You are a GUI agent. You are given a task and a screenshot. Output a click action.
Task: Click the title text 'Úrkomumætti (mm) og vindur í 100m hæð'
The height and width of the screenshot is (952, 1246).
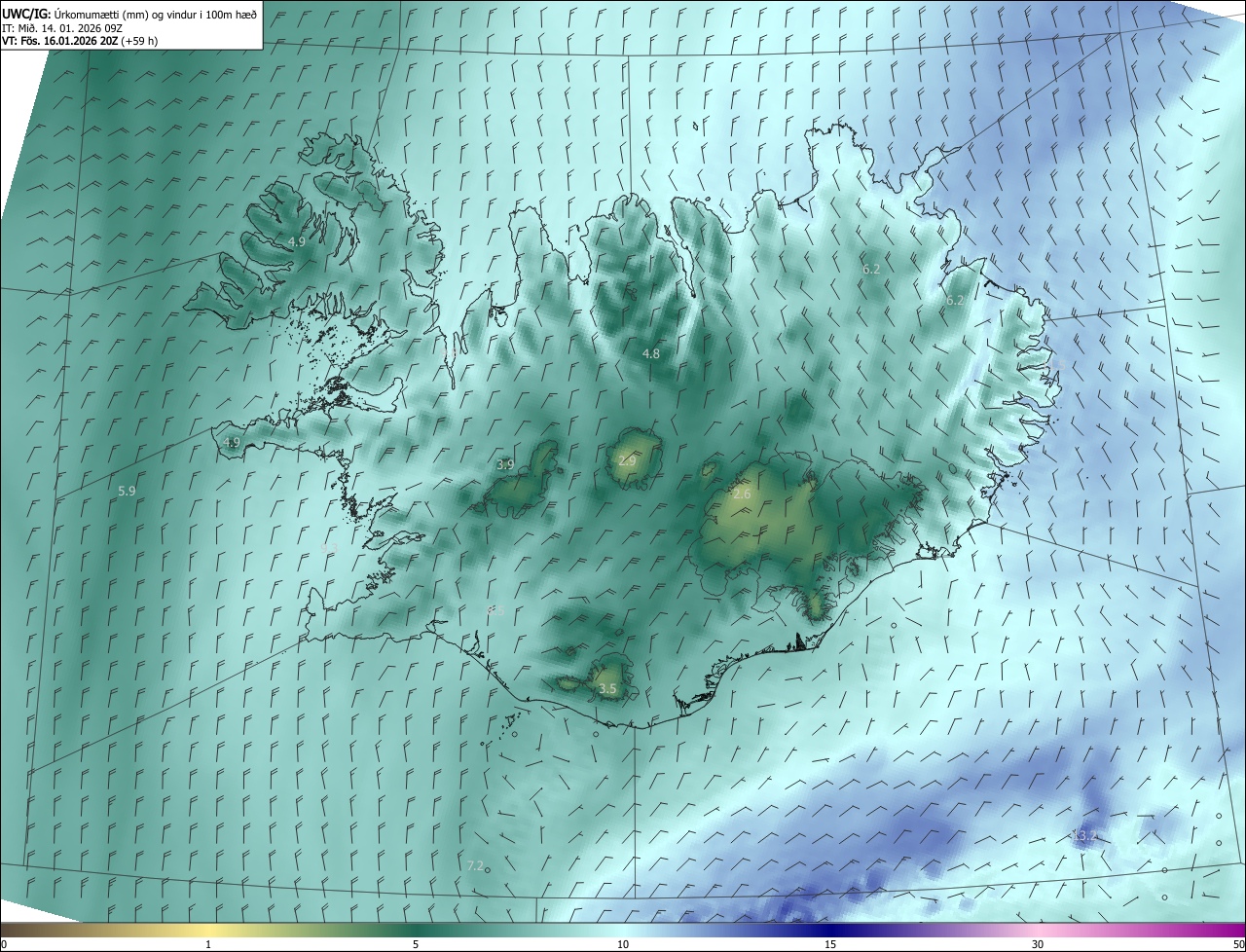[155, 14]
